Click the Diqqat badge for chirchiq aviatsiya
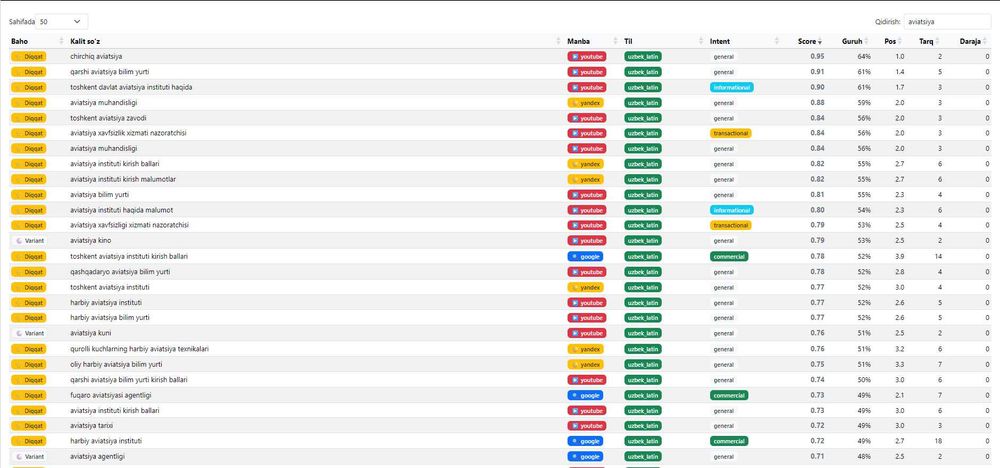Viewport: 1000px width, 468px height. [x=29, y=56]
